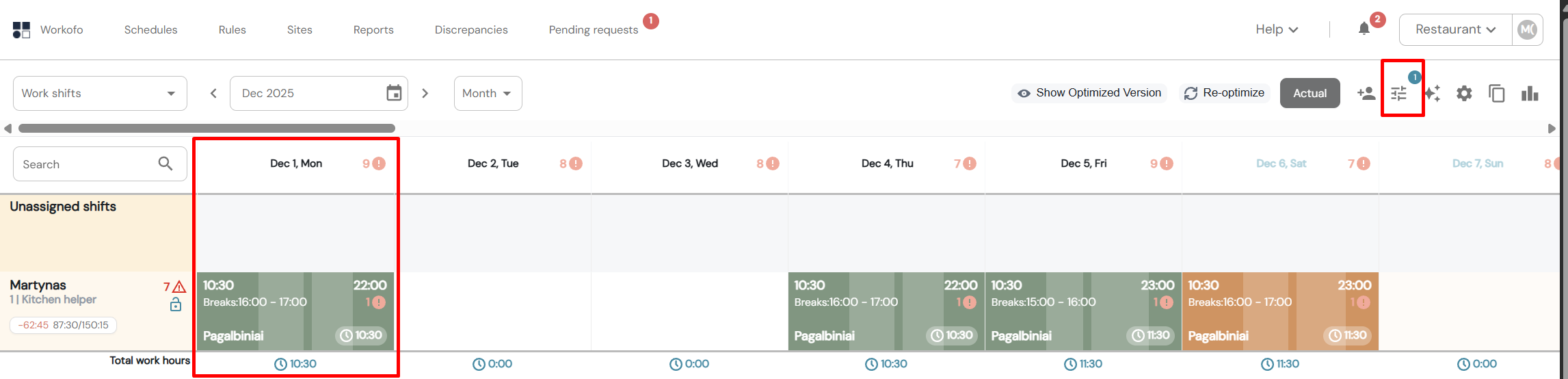Open the Restaurant account dropdown

(1455, 29)
